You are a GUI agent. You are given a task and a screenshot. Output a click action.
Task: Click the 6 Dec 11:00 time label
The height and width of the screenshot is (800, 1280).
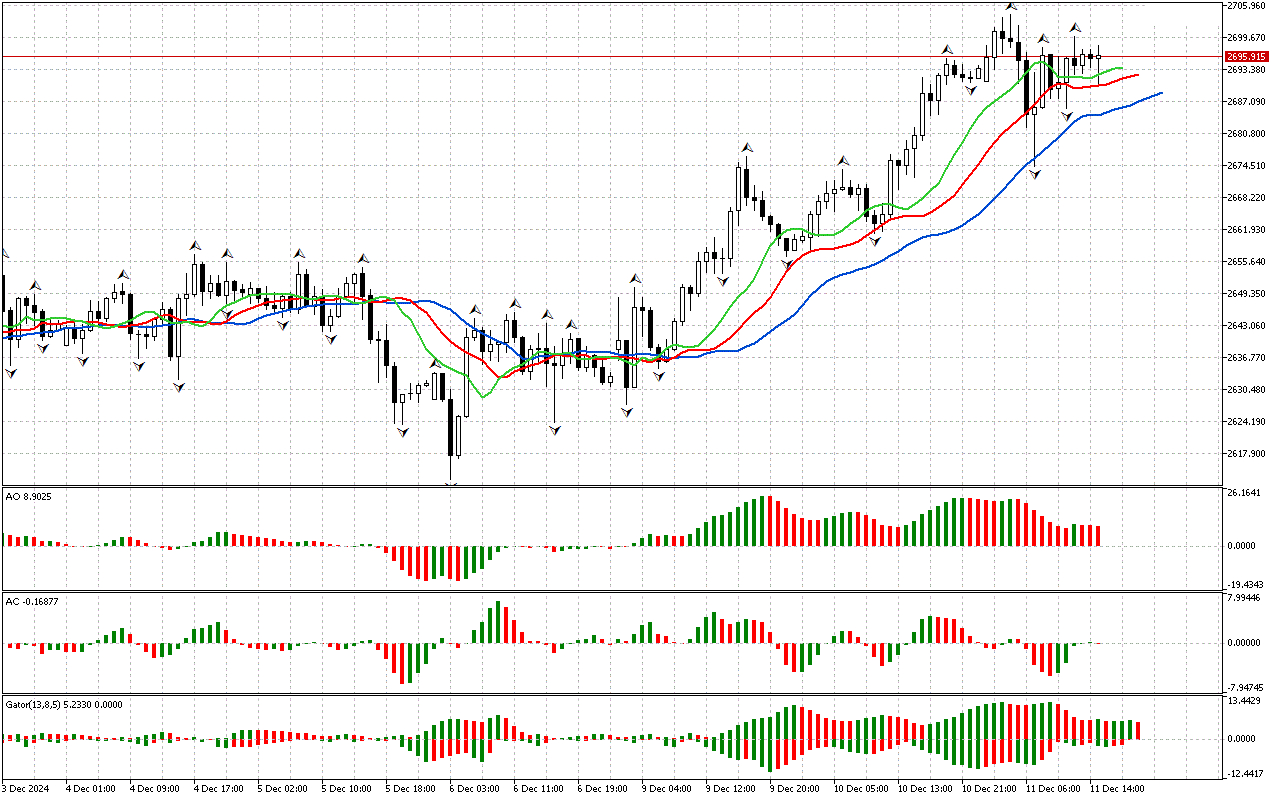[539, 789]
